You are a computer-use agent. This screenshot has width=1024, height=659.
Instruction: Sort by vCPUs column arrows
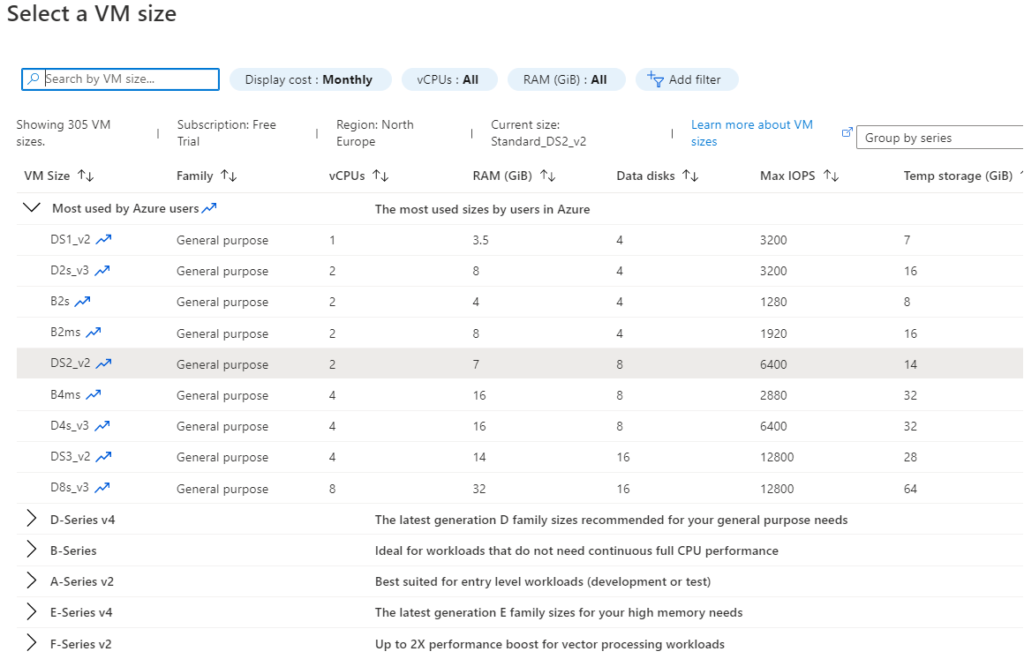click(x=381, y=176)
